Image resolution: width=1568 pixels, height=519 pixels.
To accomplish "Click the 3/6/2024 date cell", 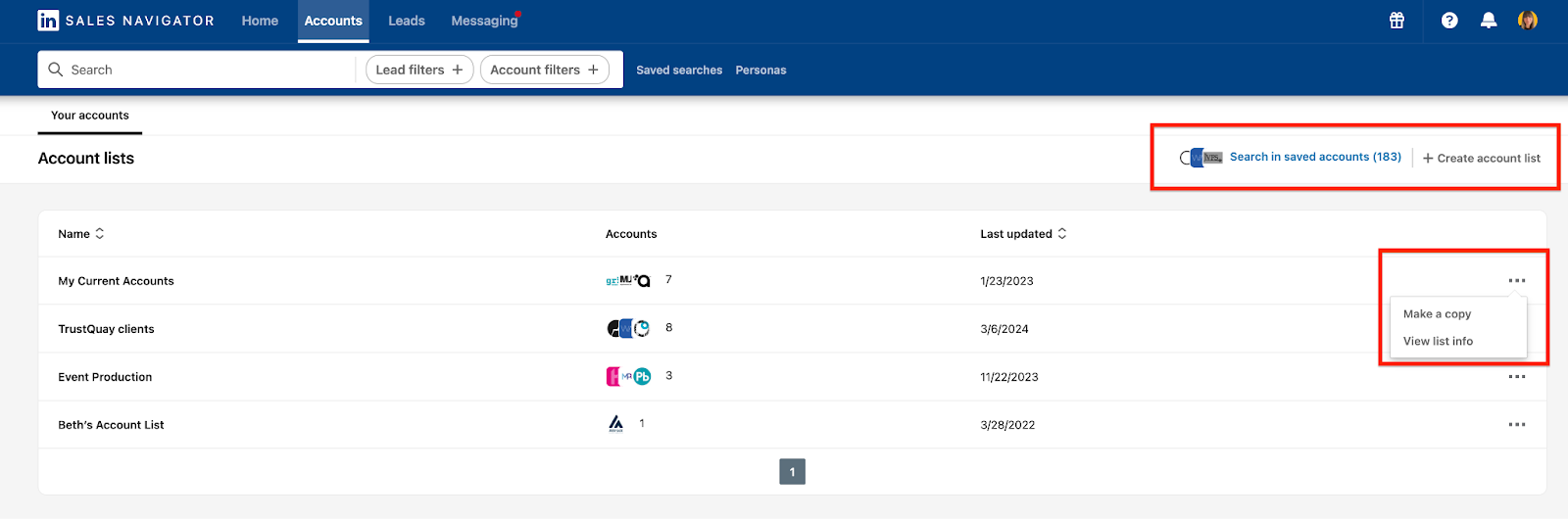I will 1004,329.
